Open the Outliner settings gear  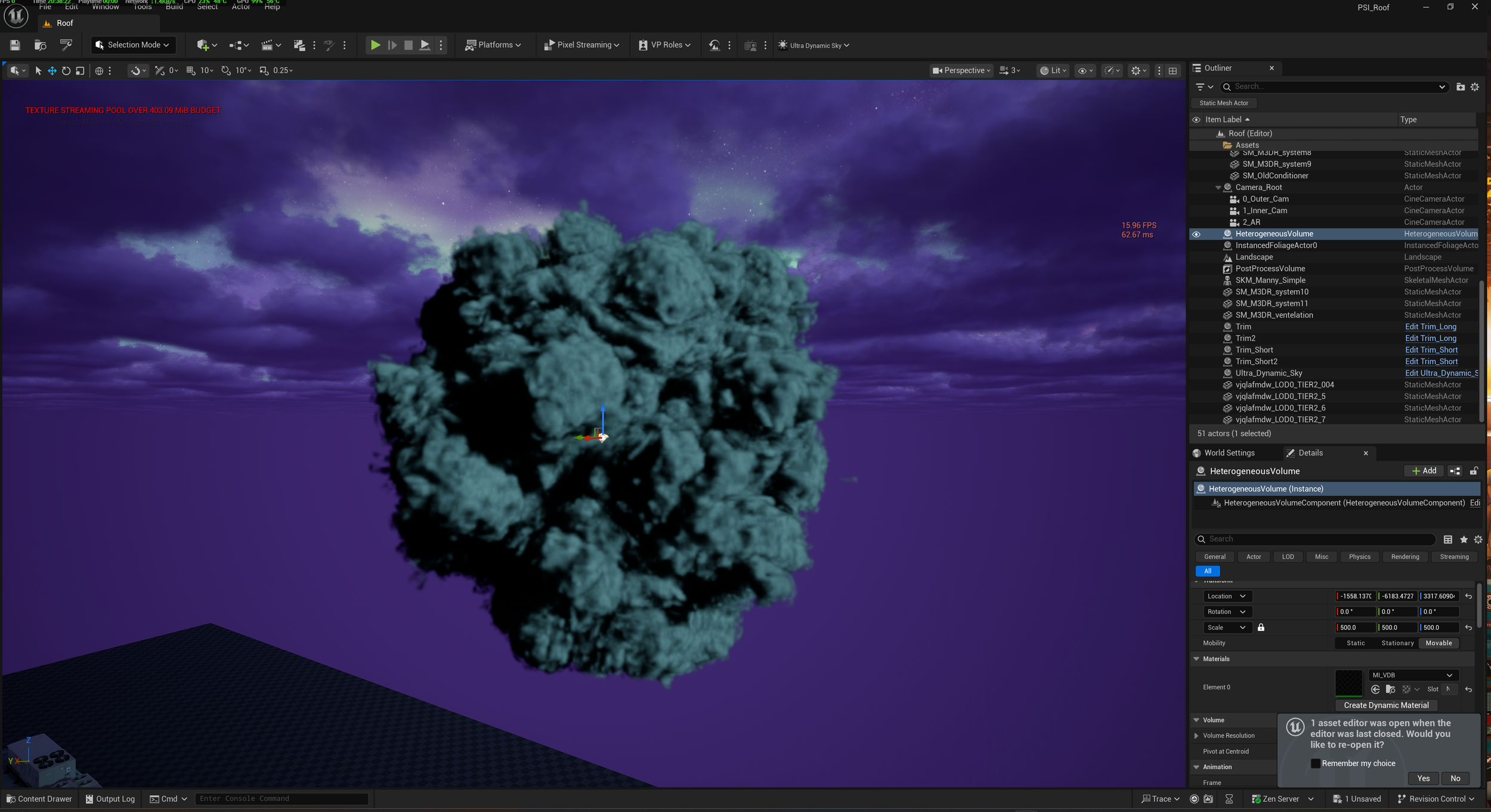point(1475,87)
